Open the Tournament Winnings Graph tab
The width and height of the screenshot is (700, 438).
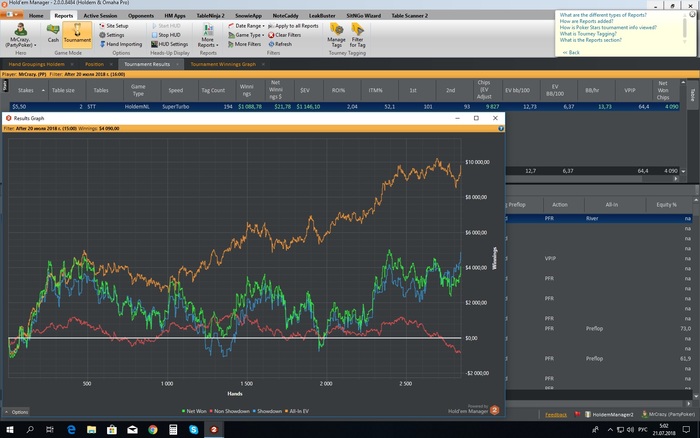pos(222,63)
